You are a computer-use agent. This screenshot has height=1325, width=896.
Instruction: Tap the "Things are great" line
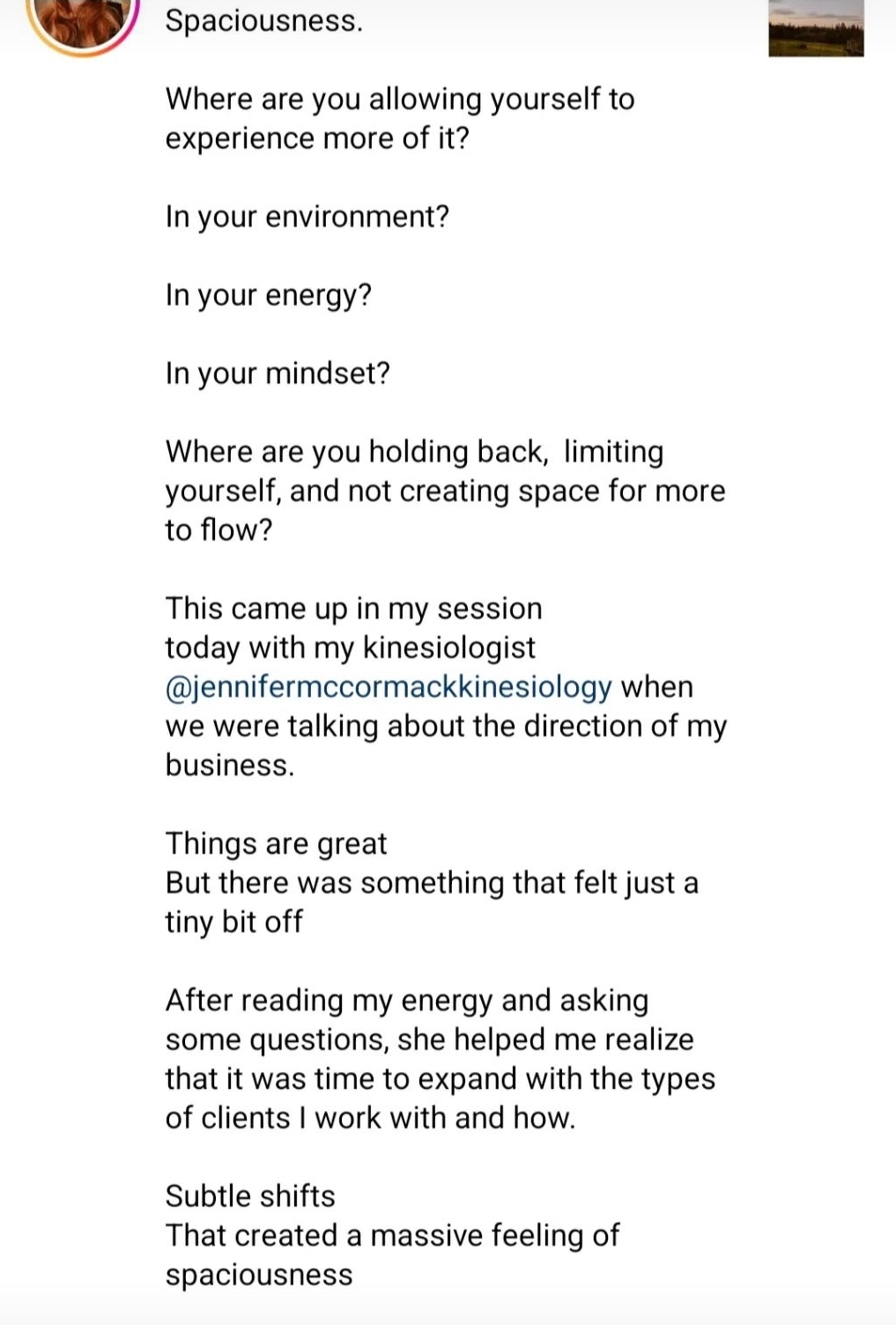click(276, 843)
